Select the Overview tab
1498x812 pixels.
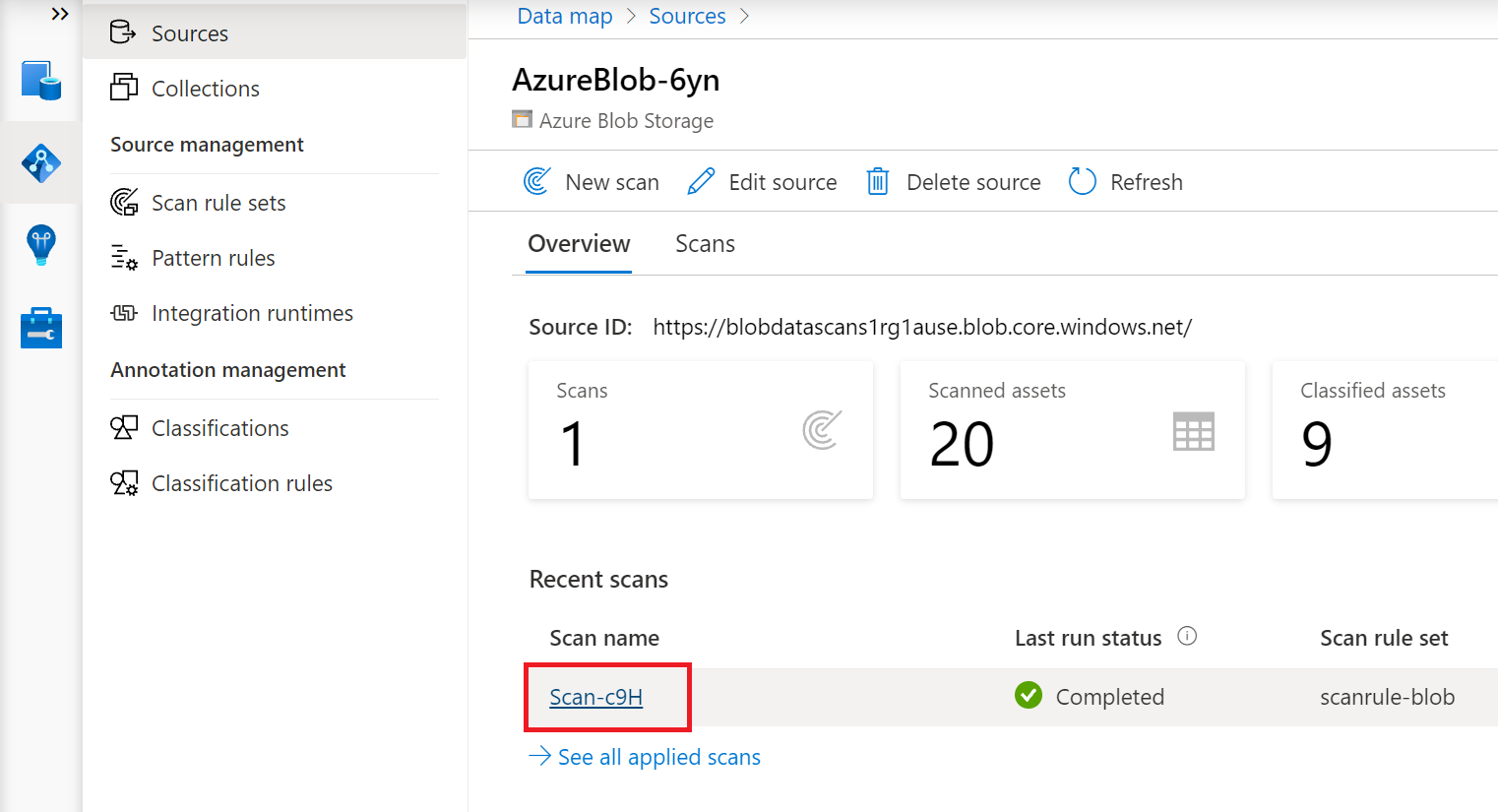tap(579, 243)
